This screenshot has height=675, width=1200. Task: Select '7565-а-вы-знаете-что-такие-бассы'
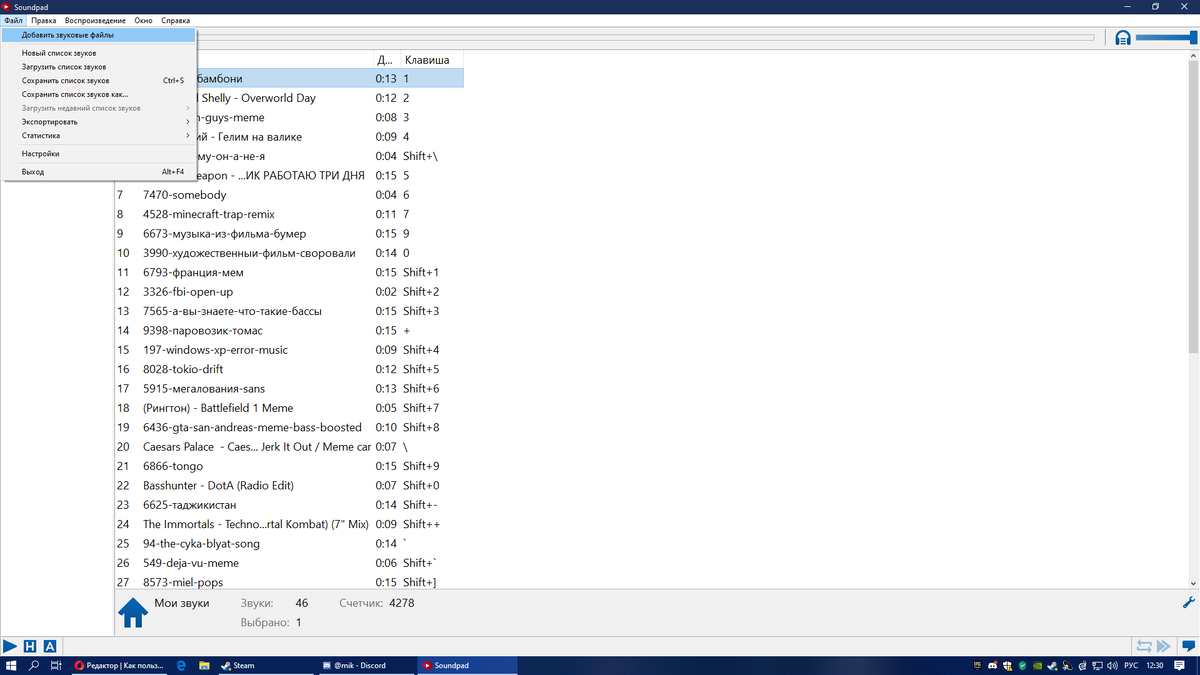click(289, 311)
